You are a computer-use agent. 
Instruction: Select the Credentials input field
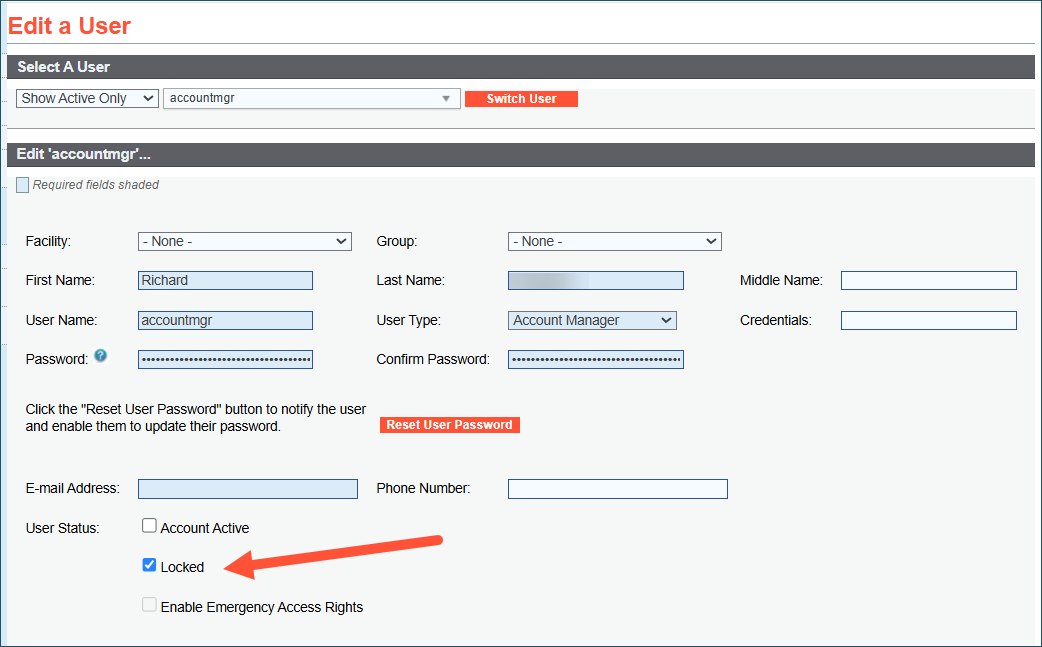coord(928,320)
